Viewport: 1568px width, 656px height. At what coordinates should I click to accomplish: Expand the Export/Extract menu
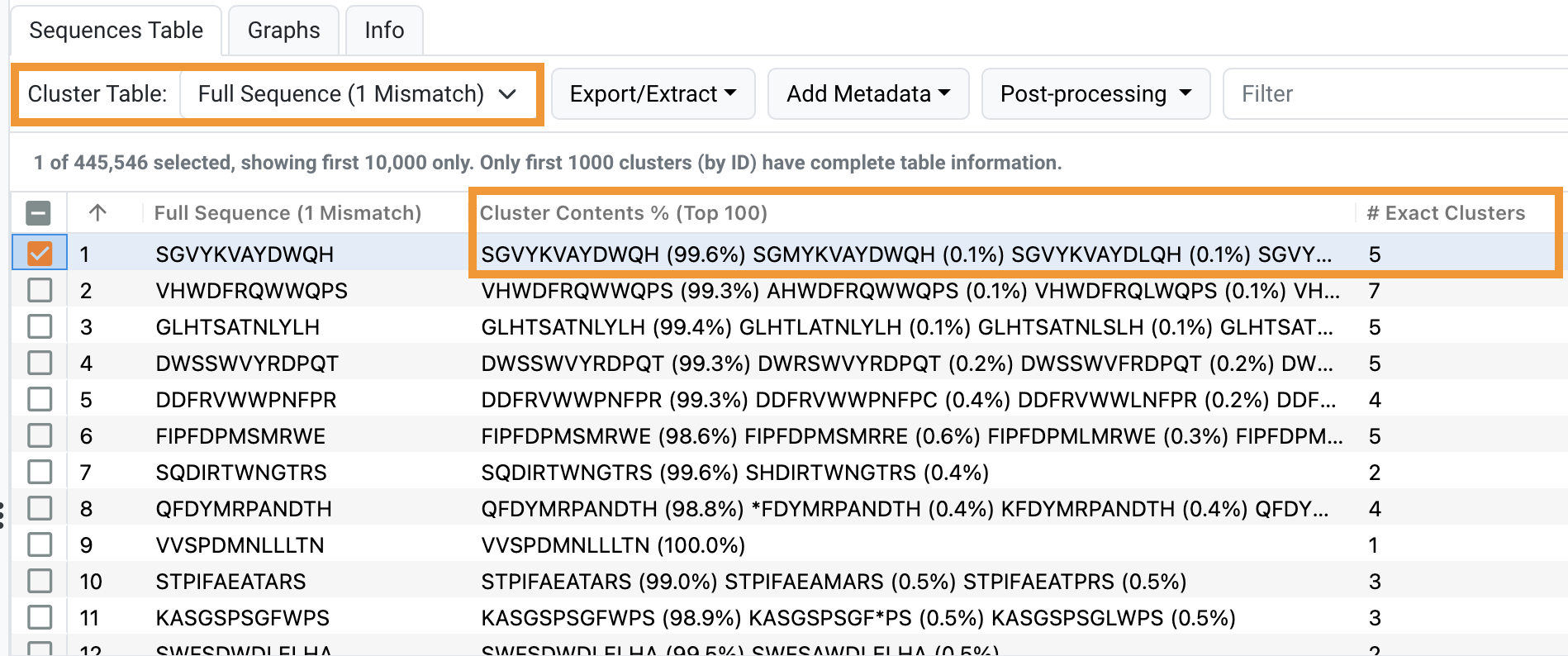click(653, 94)
